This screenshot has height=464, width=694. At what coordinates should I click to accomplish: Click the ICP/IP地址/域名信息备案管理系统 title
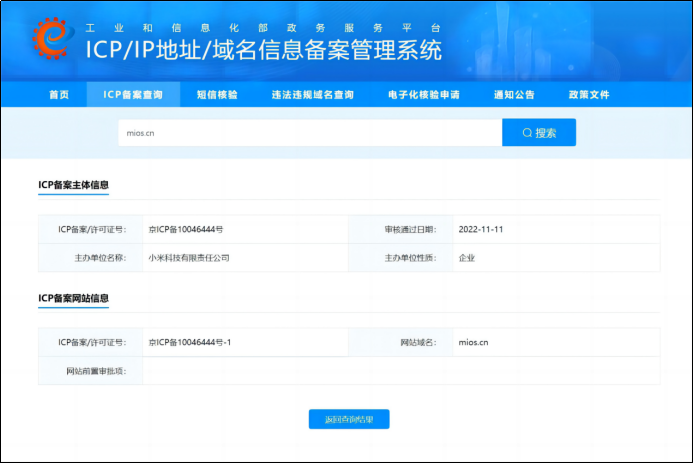[x=263, y=49]
